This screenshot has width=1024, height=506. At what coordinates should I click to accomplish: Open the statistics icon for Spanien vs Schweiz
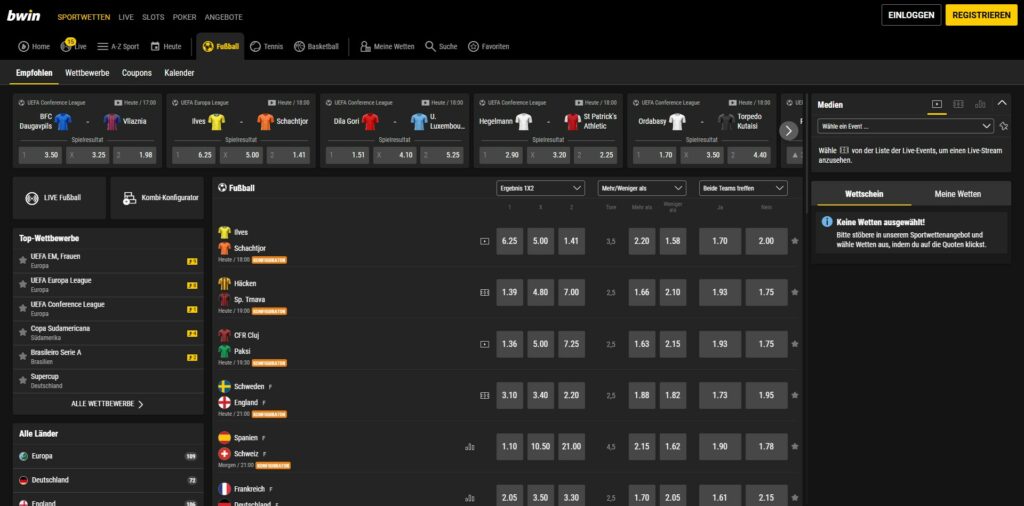coord(470,447)
